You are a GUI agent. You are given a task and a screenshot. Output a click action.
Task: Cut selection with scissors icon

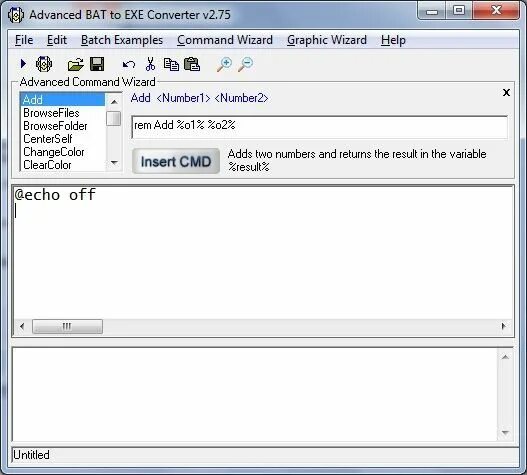click(150, 64)
